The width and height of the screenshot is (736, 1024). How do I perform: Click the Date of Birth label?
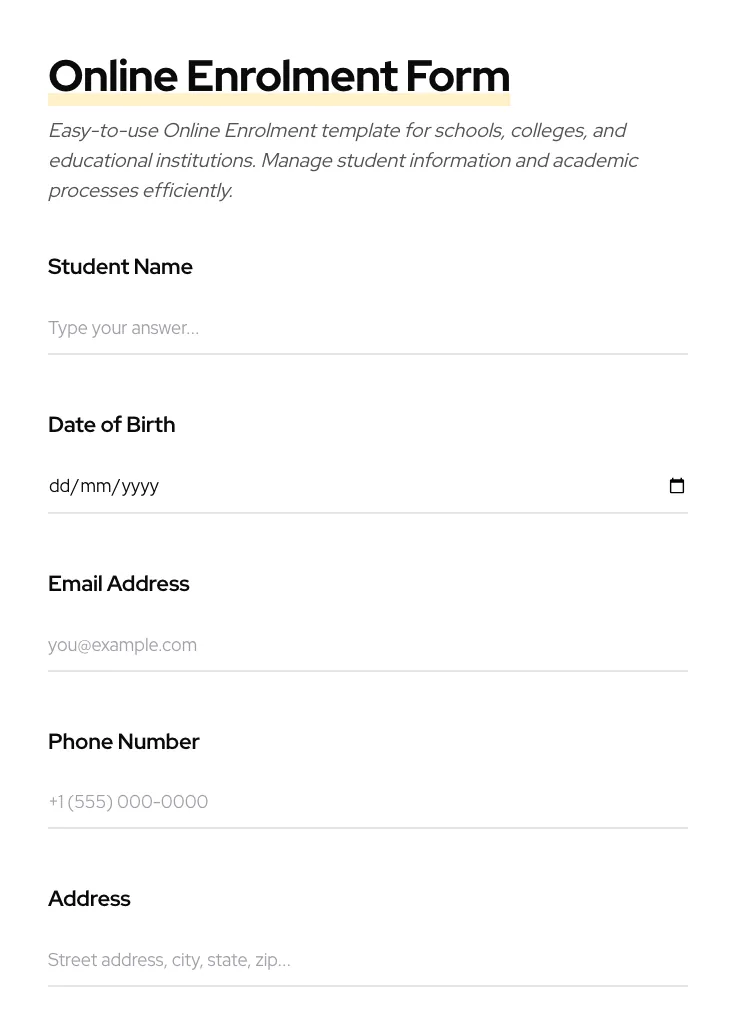111,424
